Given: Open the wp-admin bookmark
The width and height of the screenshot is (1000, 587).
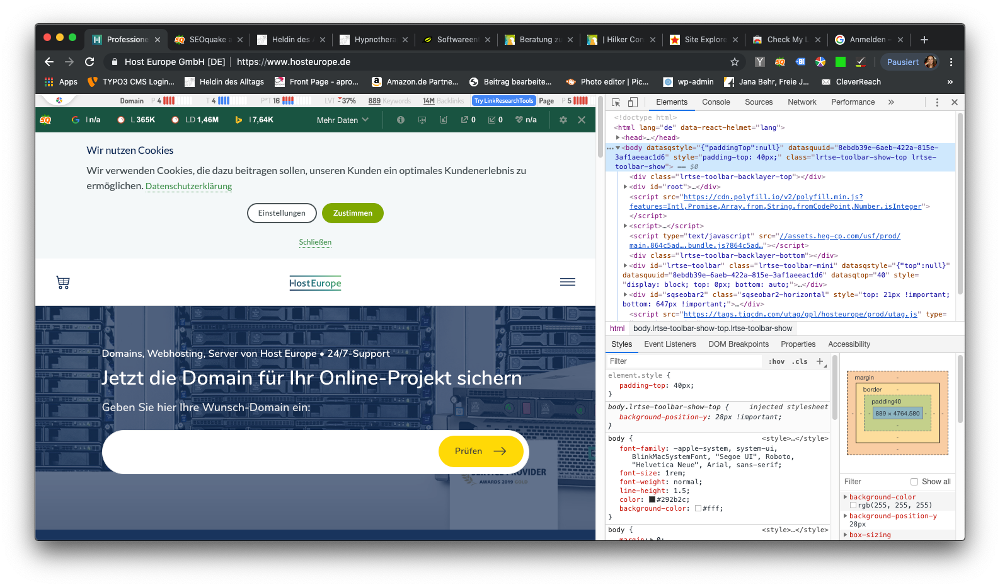Looking at the screenshot, I should (x=688, y=82).
